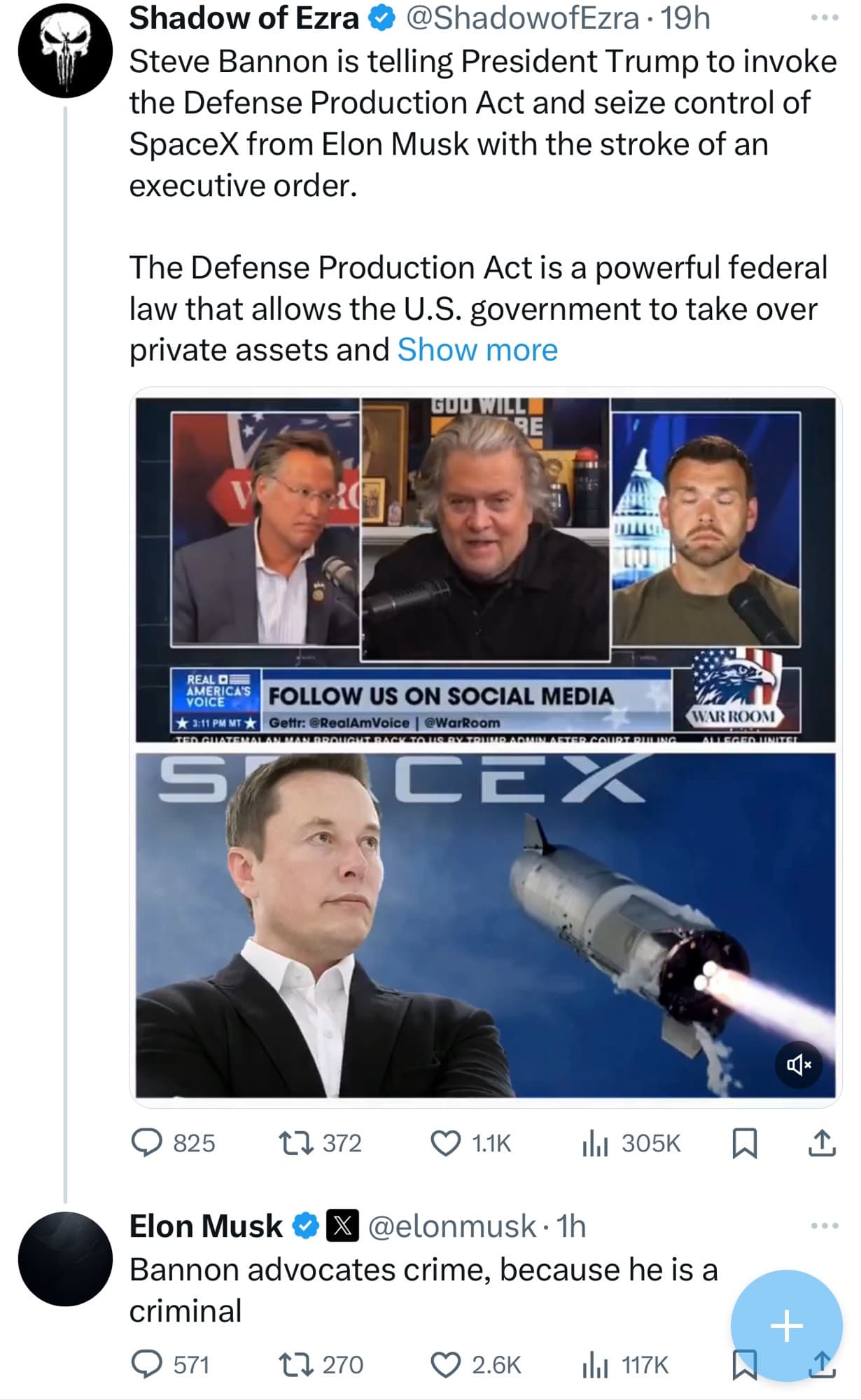Viewport: 861px width, 1400px height.
Task: Repost the Shadow of Ezra tweet
Action: [x=320, y=1144]
